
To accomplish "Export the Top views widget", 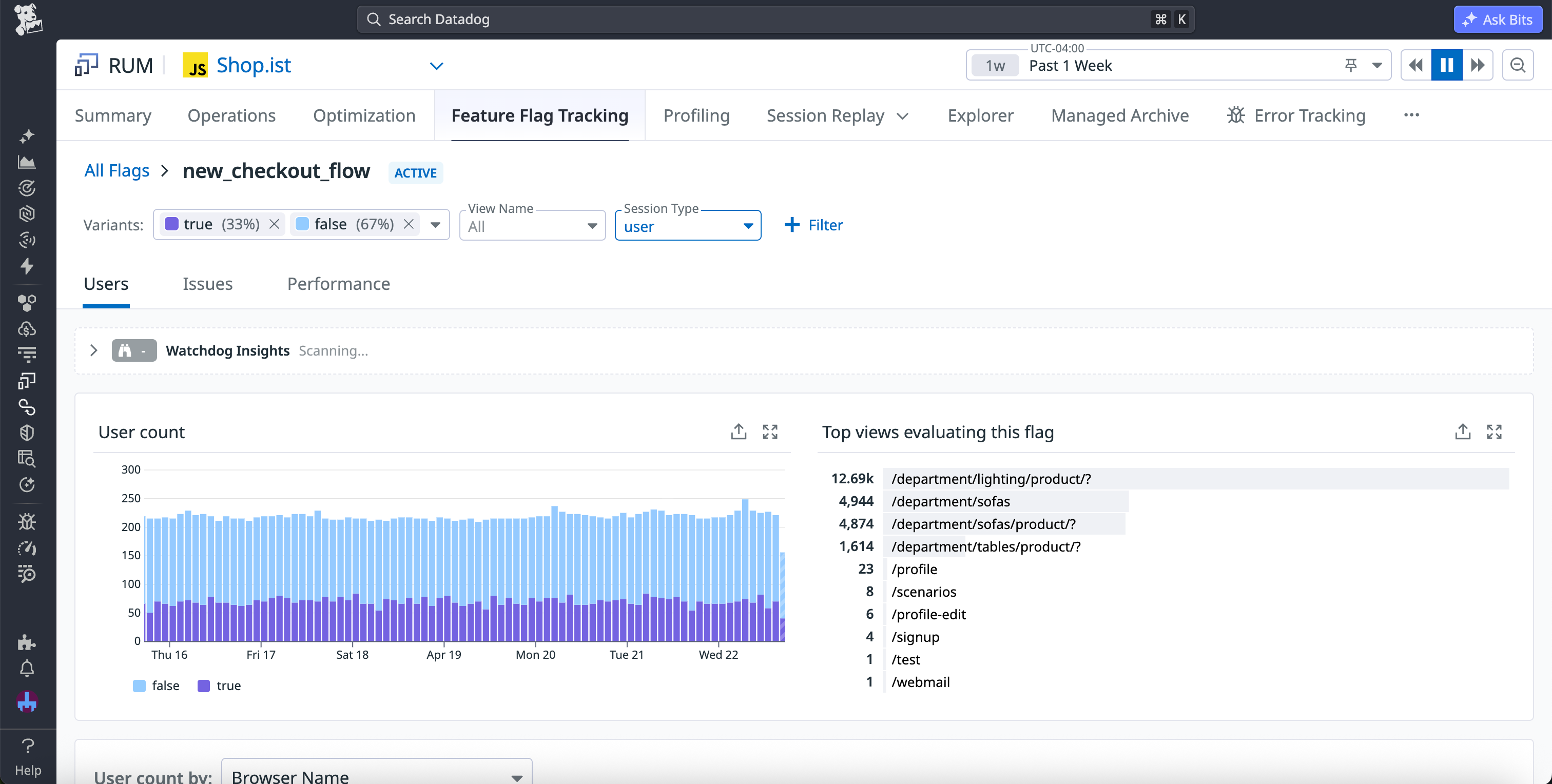I will [x=1463, y=432].
